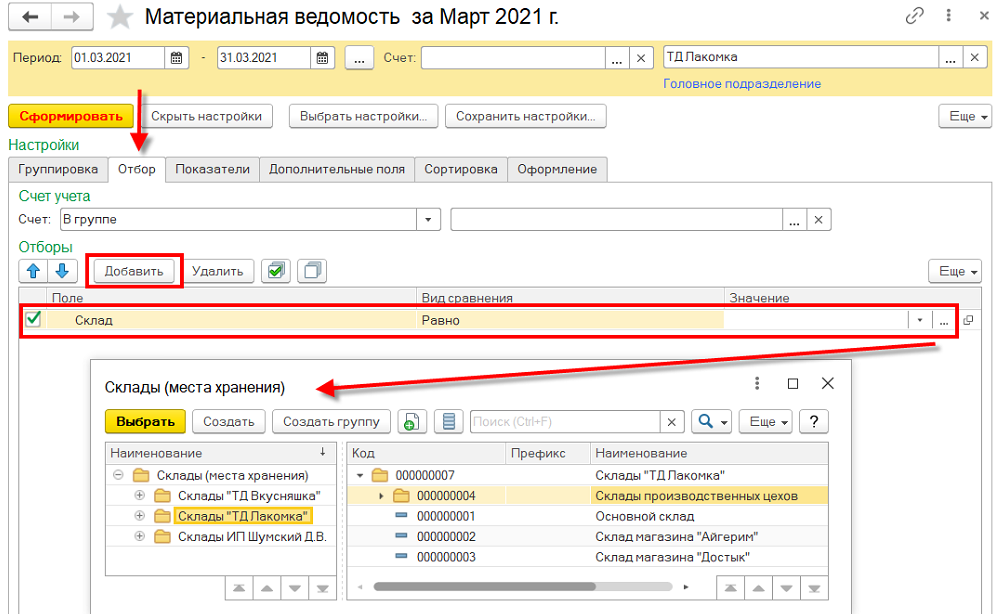Screen dimensions: 994x614
Task: Click the copy link icon
Action: pos(913,17)
